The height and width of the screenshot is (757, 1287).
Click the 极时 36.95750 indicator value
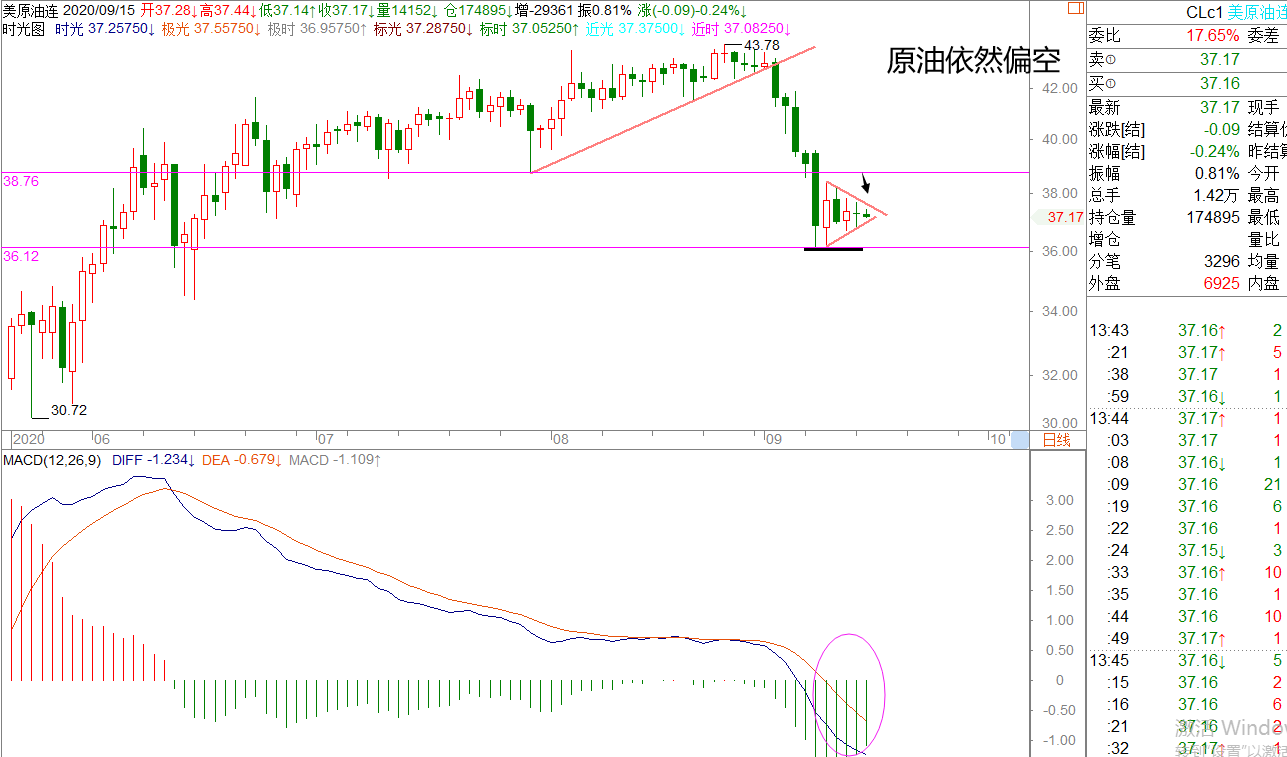click(x=319, y=29)
